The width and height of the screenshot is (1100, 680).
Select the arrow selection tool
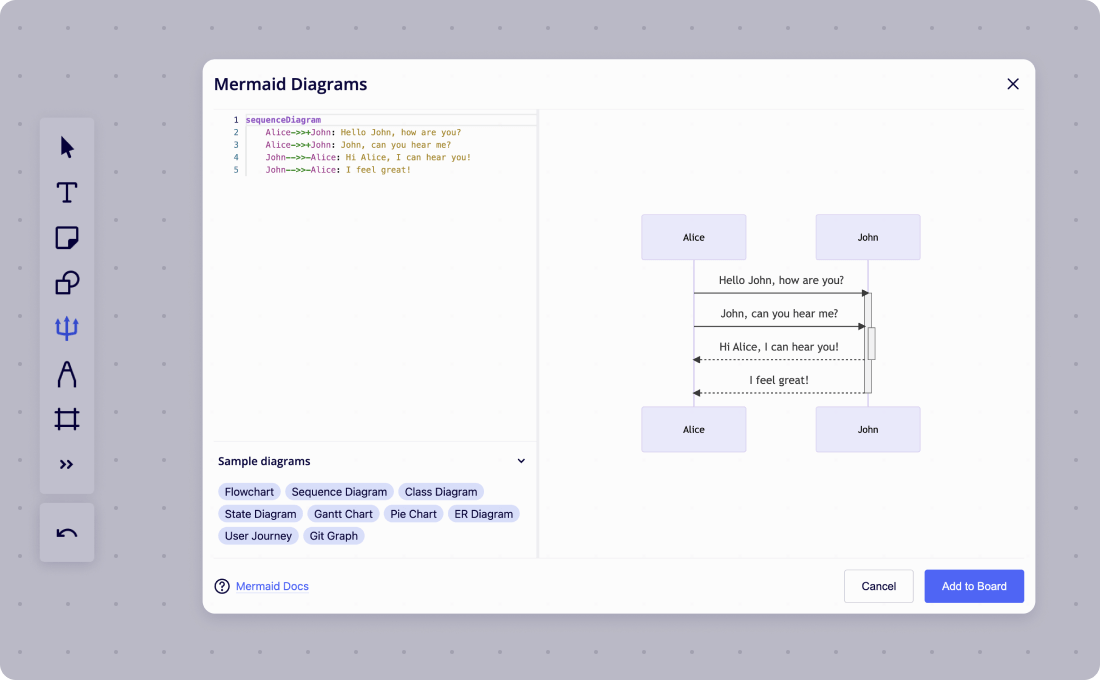click(x=66, y=147)
